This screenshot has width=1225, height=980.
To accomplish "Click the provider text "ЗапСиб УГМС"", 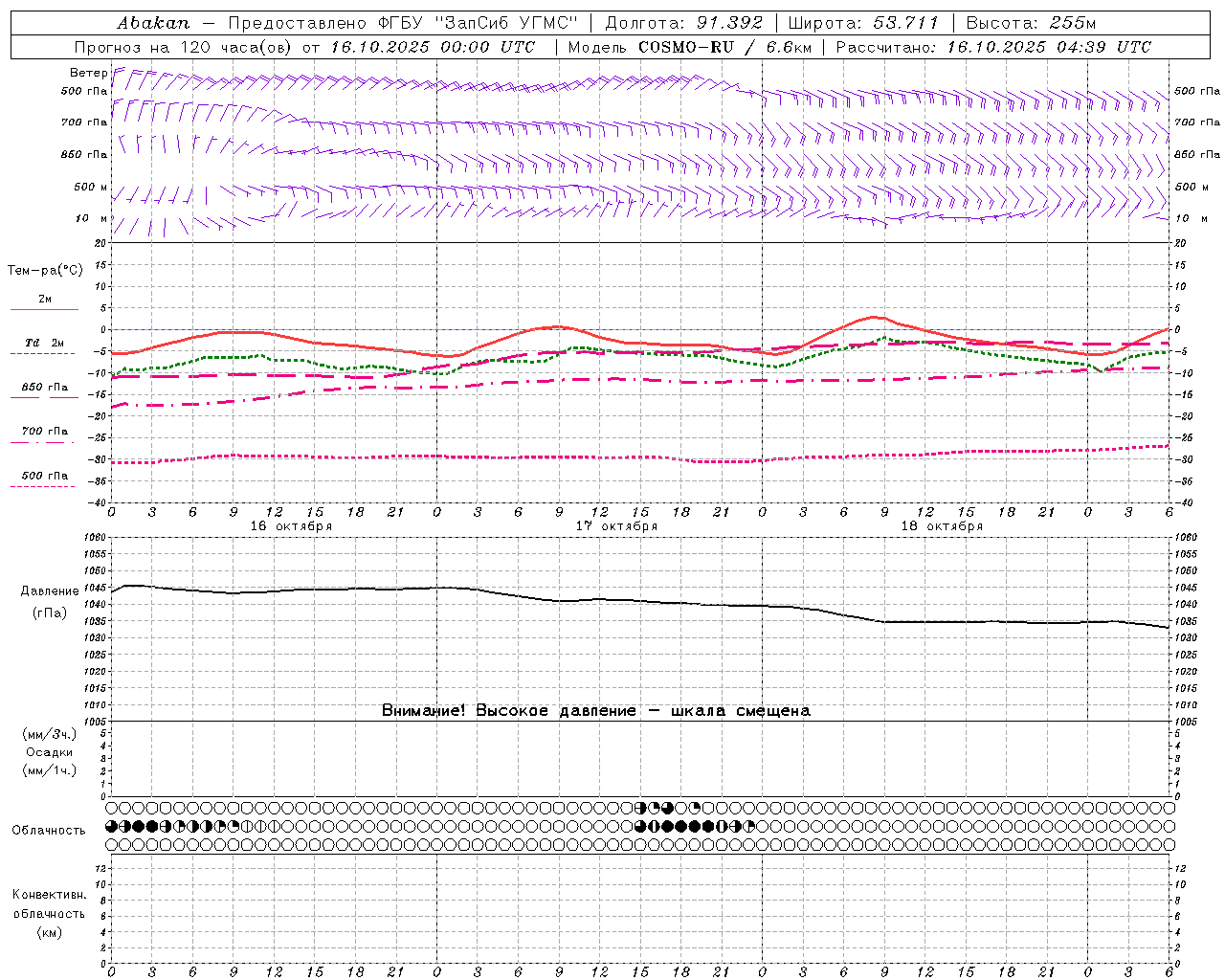I will coord(506,22).
